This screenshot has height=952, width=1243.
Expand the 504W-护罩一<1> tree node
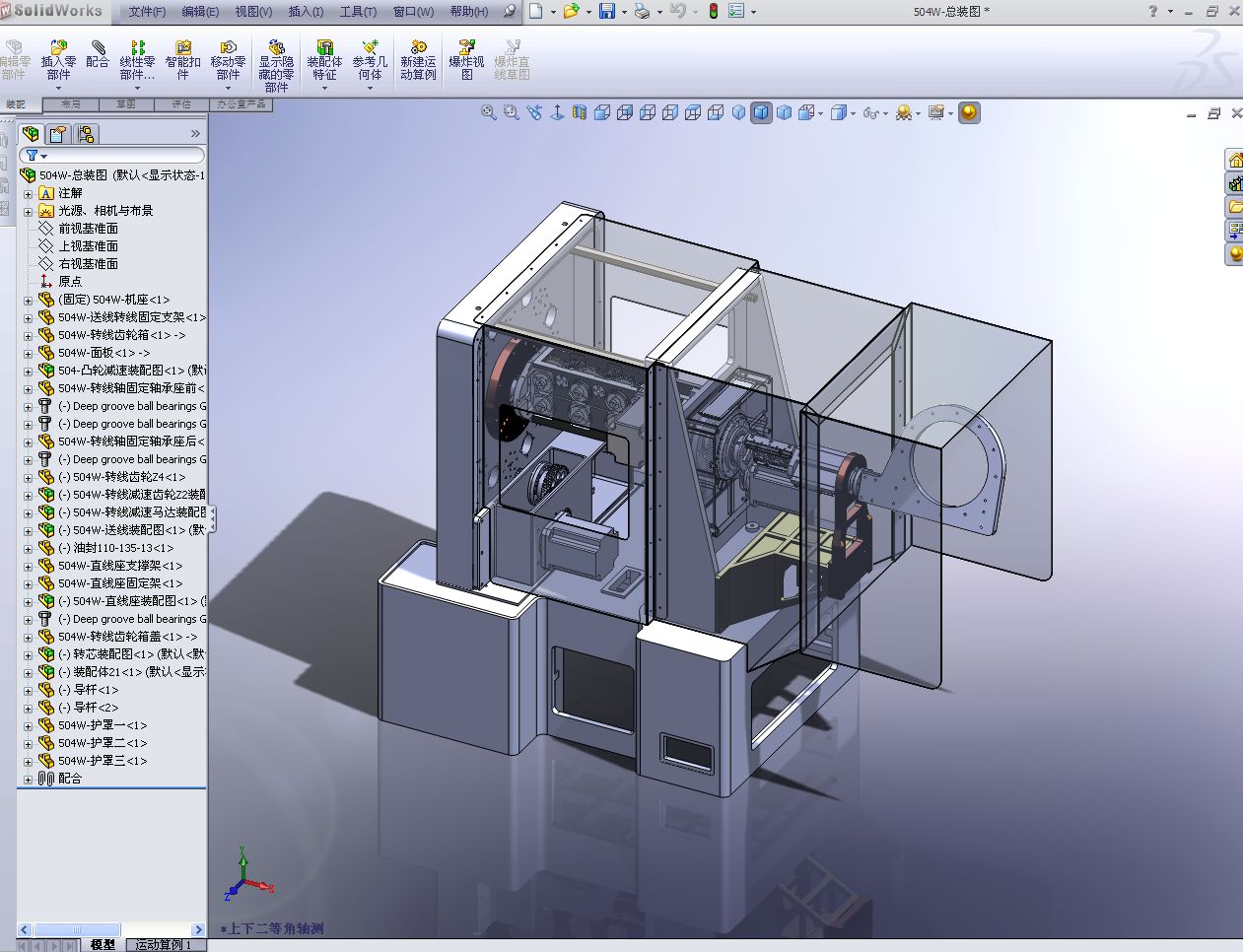coord(29,725)
